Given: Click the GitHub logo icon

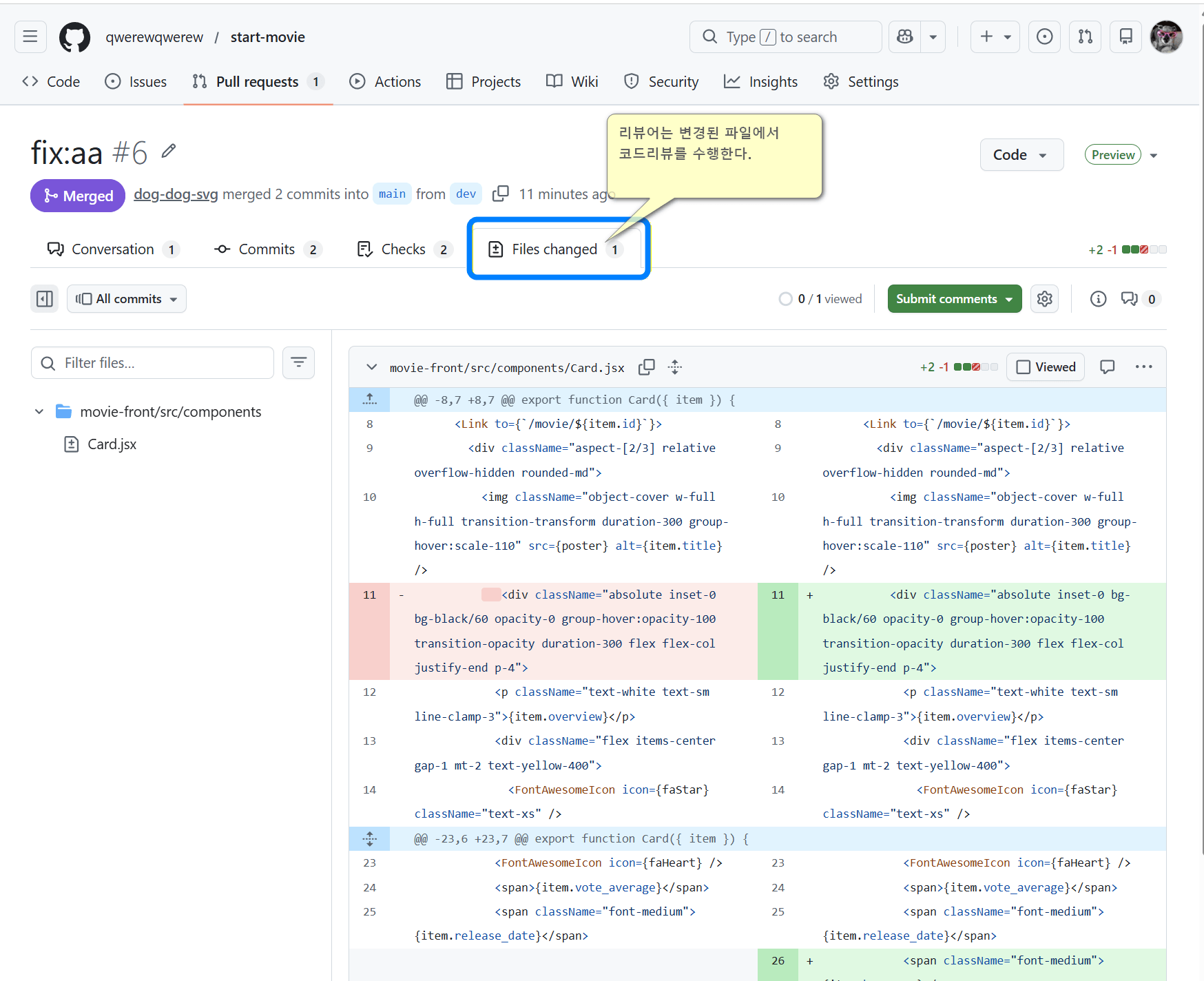Looking at the screenshot, I should tap(74, 37).
